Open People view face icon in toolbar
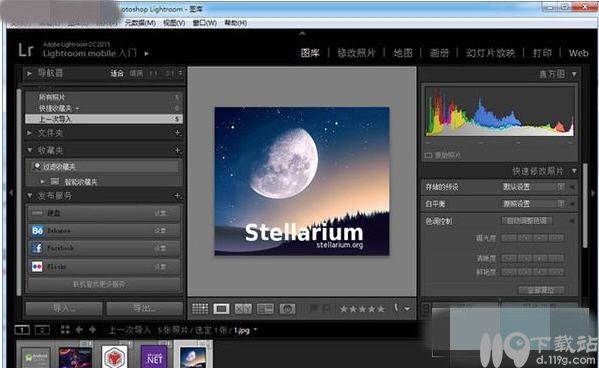Screen dimensions: 599x368 (x=287, y=308)
